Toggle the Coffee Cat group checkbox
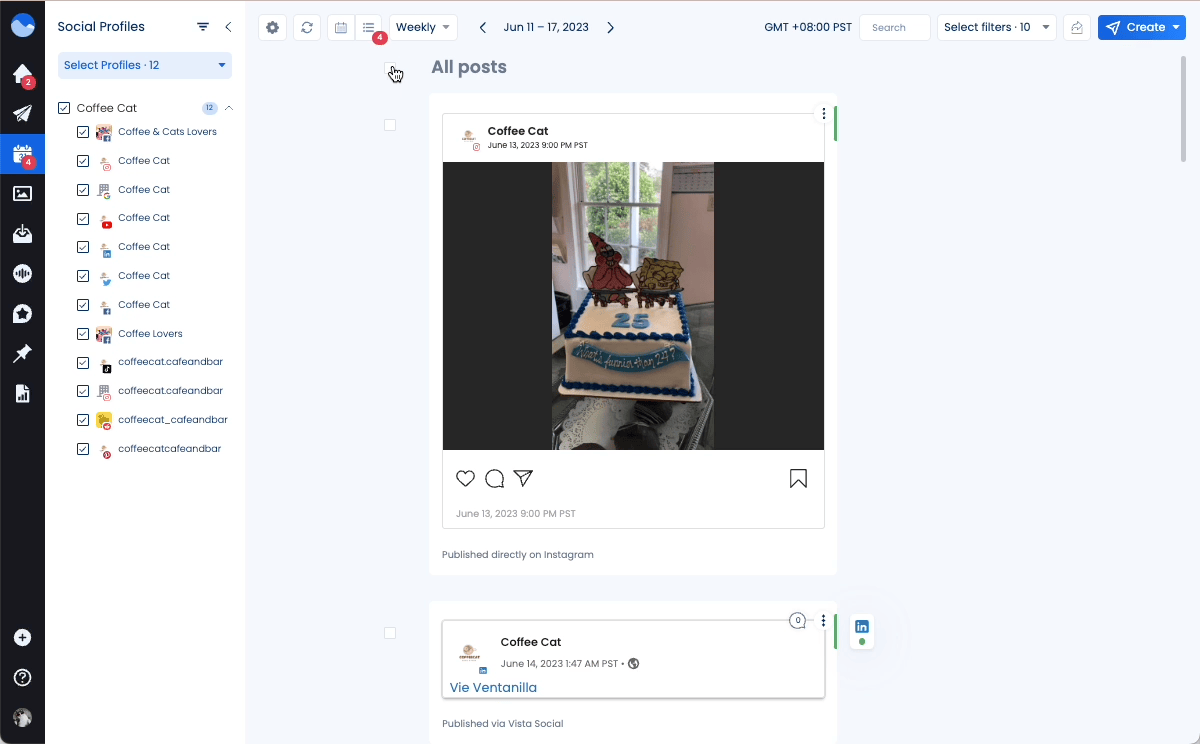This screenshot has width=1200, height=744. (x=64, y=108)
